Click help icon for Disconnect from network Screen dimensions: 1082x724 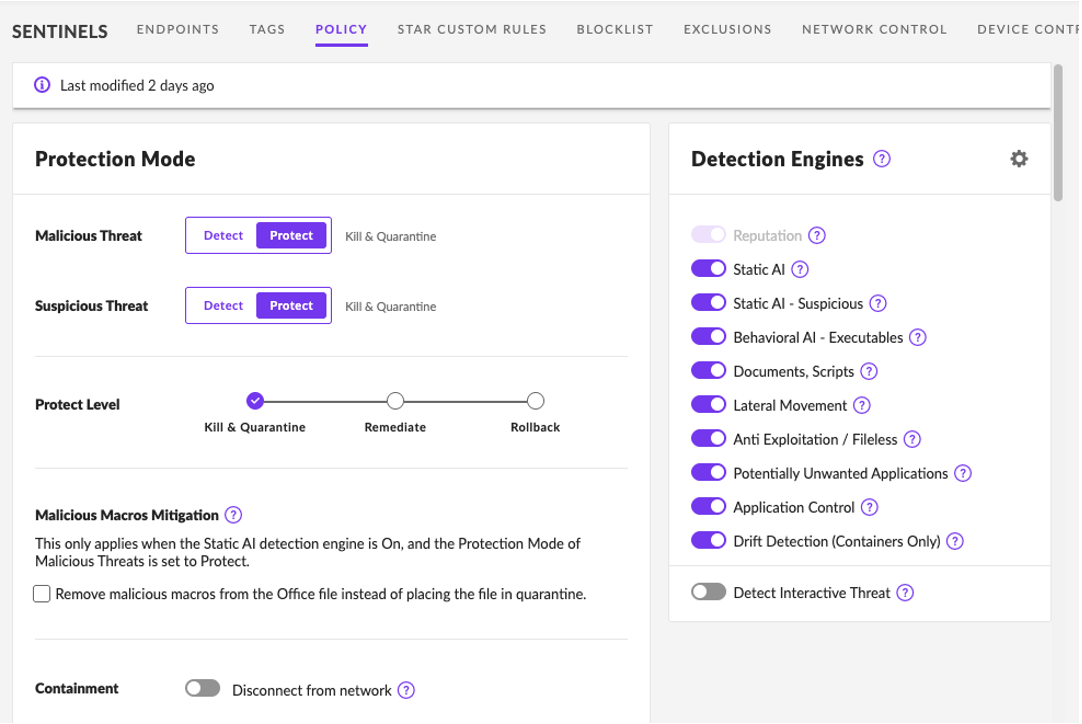[x=406, y=691]
